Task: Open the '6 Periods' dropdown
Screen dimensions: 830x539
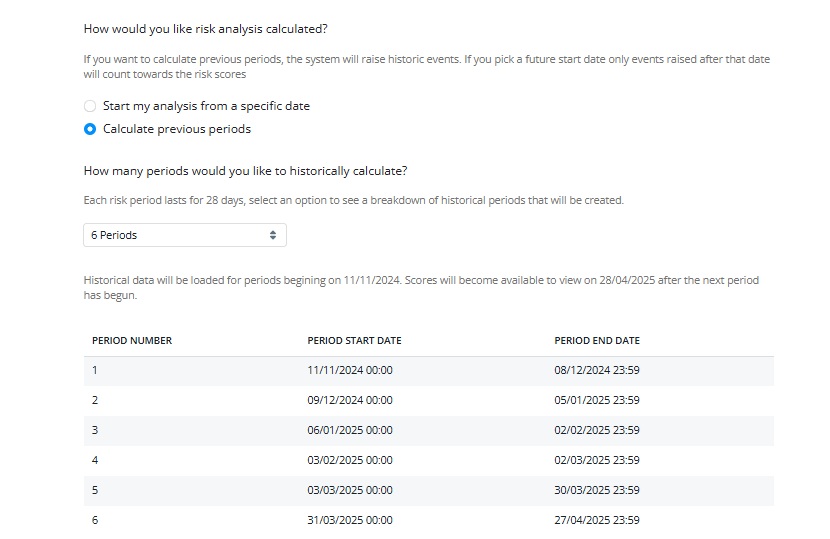Action: pyautogui.click(x=185, y=235)
